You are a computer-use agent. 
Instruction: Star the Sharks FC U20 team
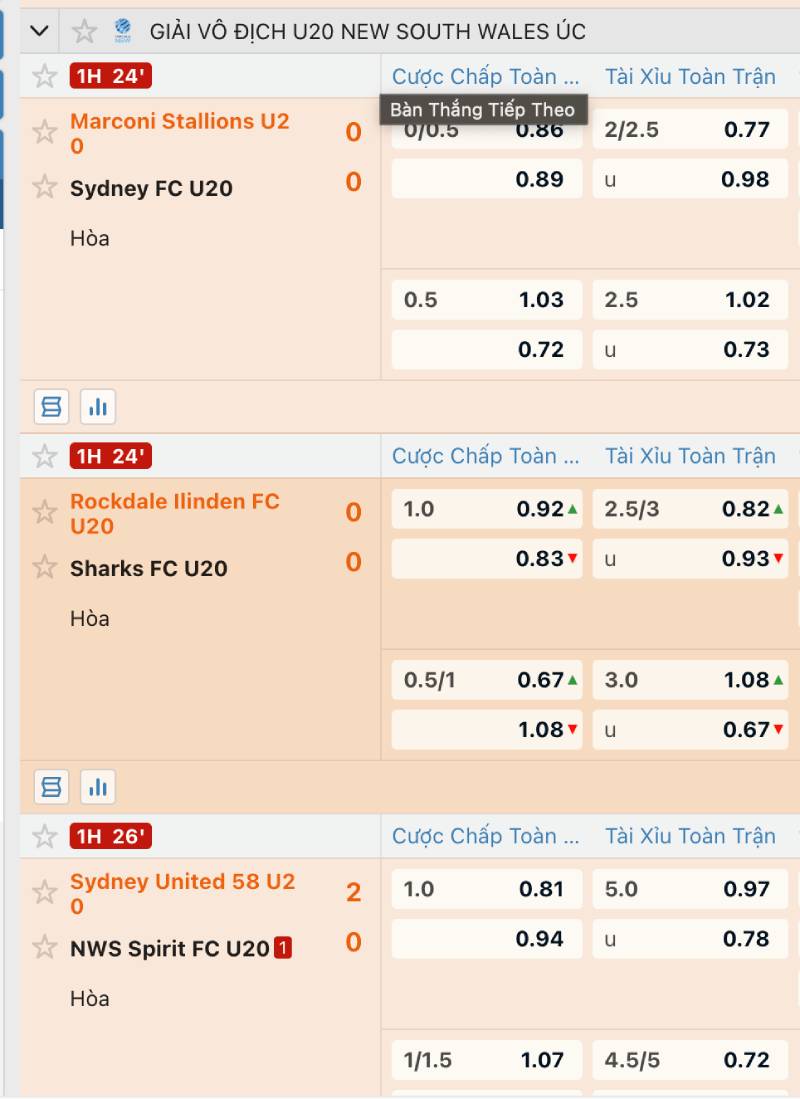coord(45,567)
